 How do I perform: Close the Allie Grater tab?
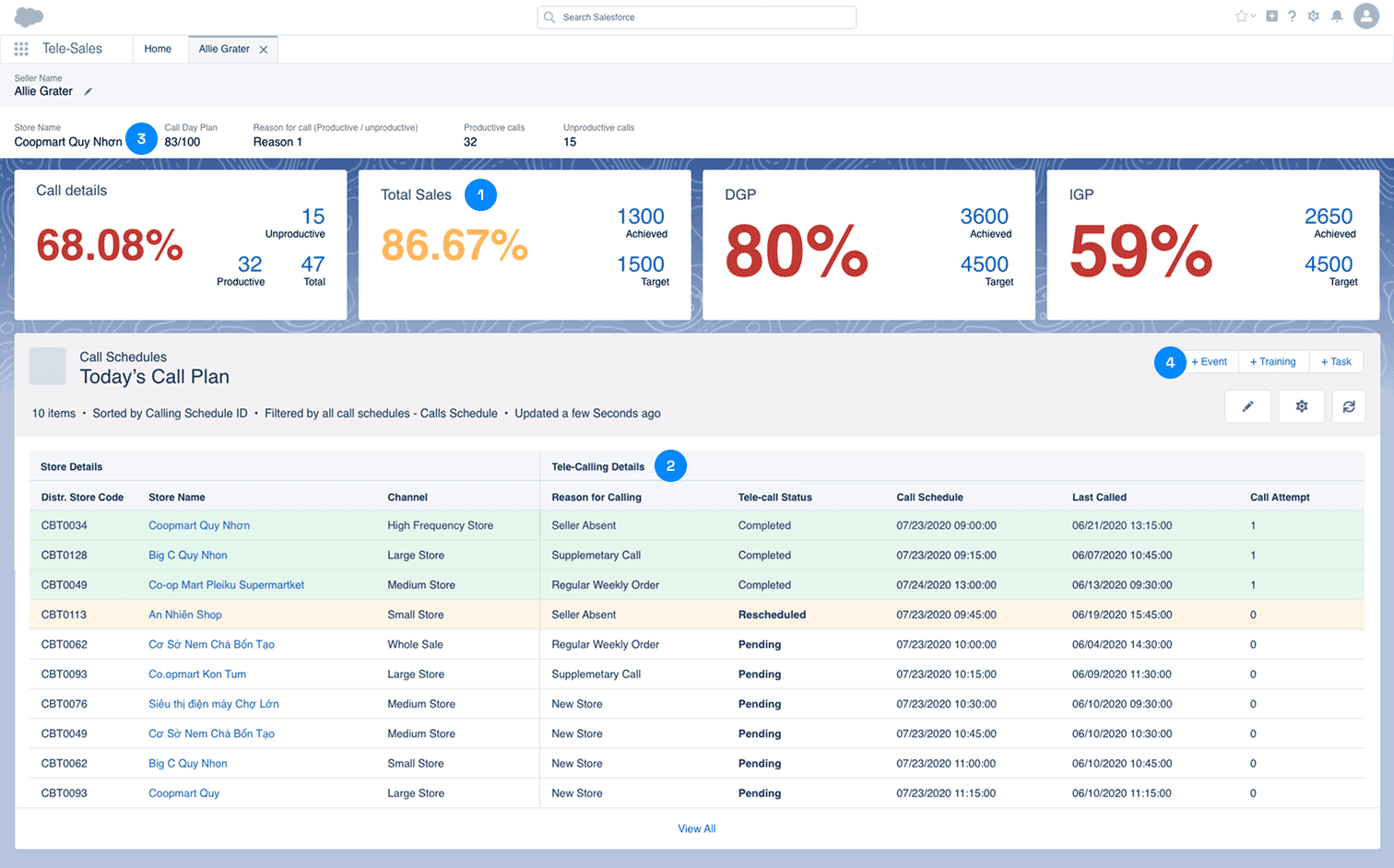(x=264, y=50)
